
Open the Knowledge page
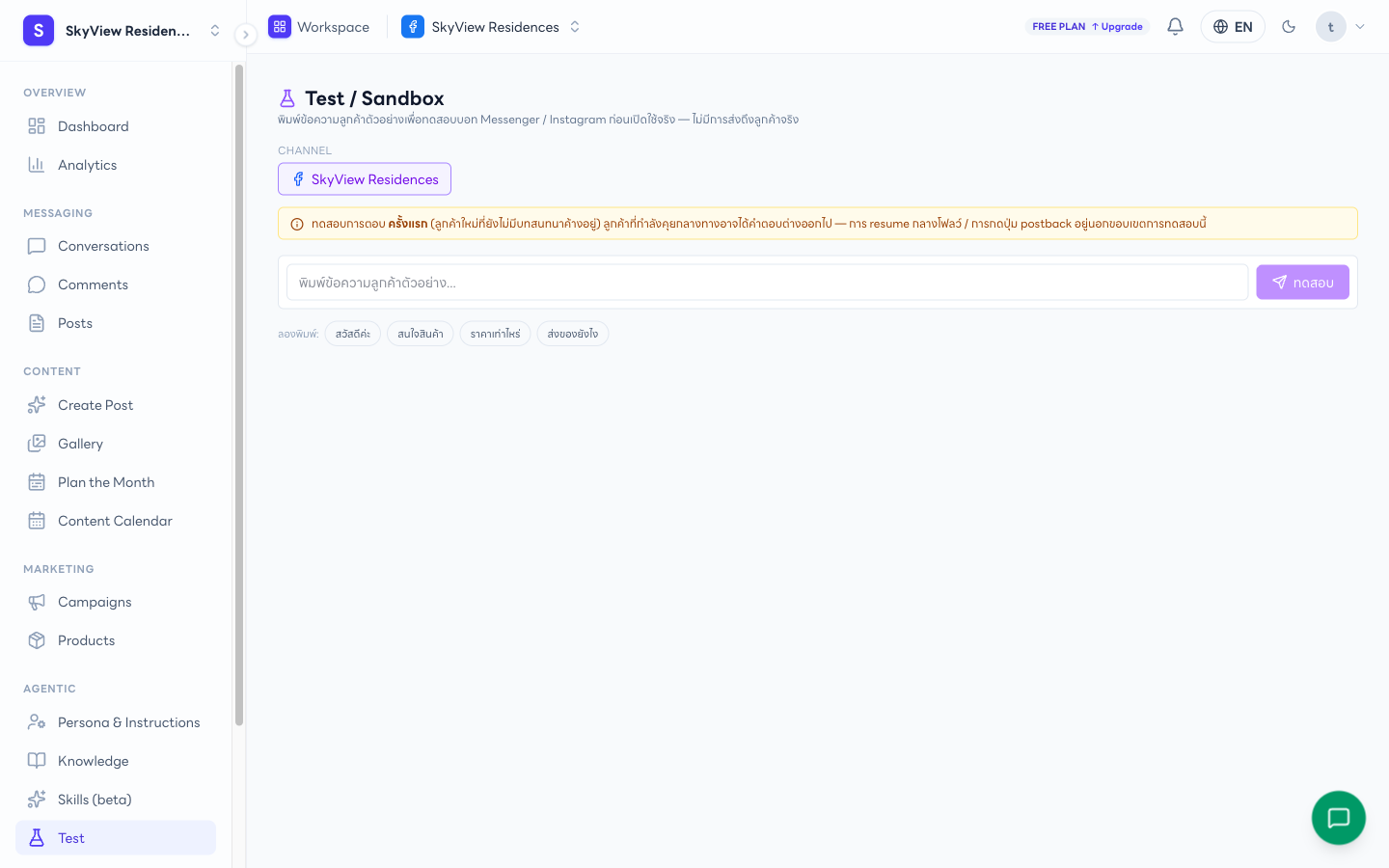[116, 761]
